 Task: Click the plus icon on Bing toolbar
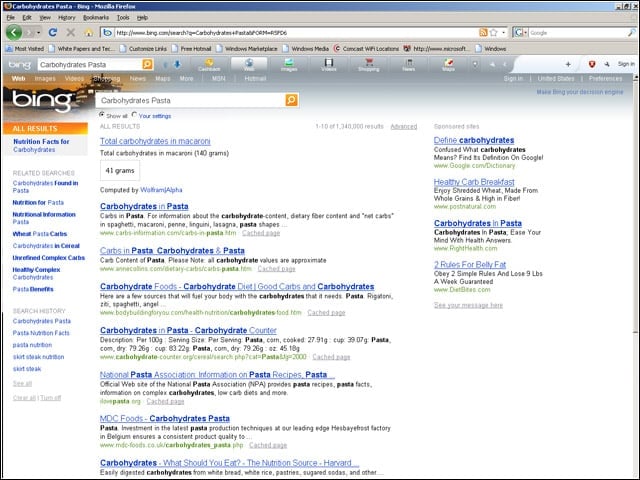(568, 64)
